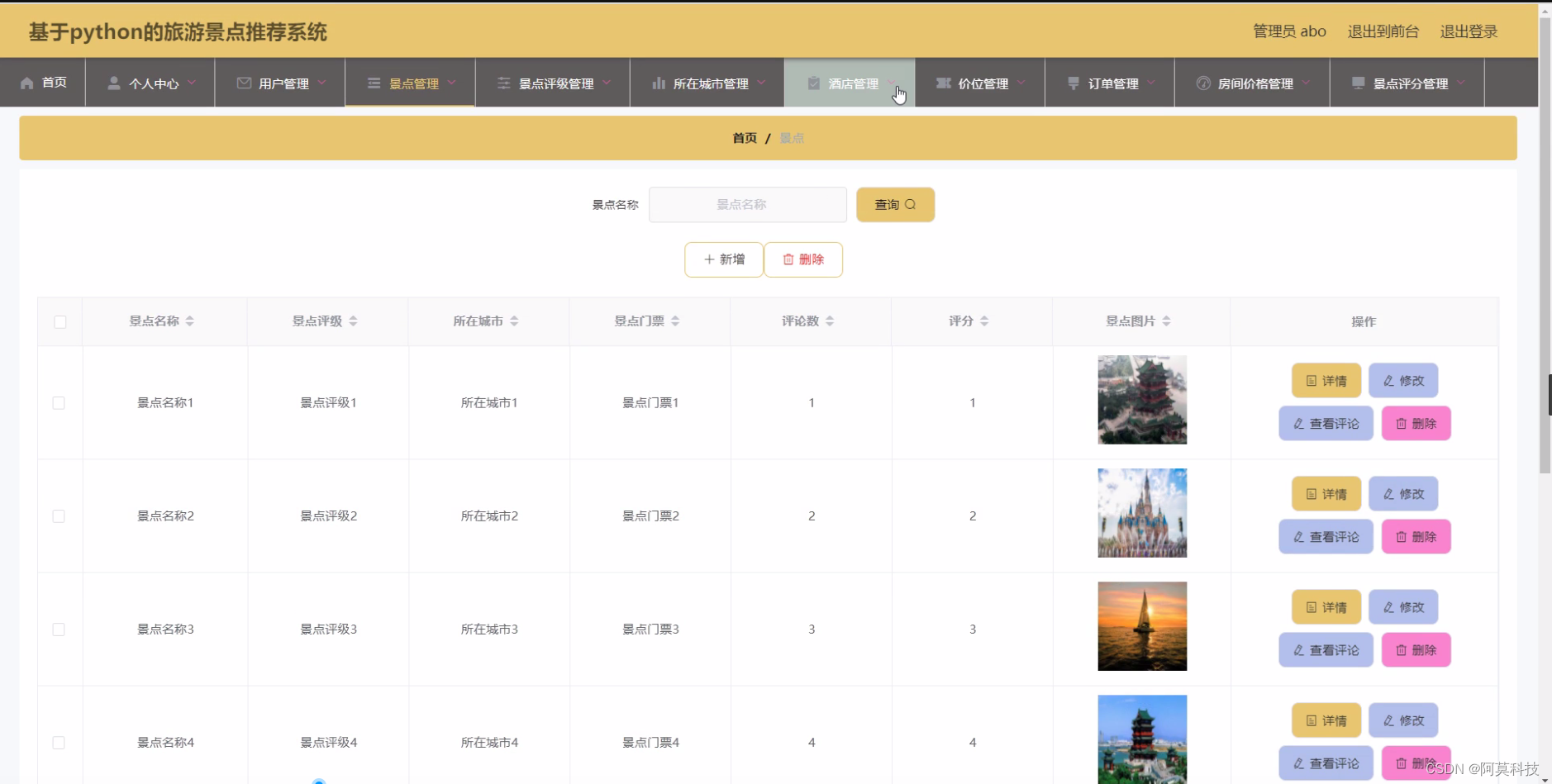
Task: Select the person icon for 个人中心
Action: coord(112,82)
